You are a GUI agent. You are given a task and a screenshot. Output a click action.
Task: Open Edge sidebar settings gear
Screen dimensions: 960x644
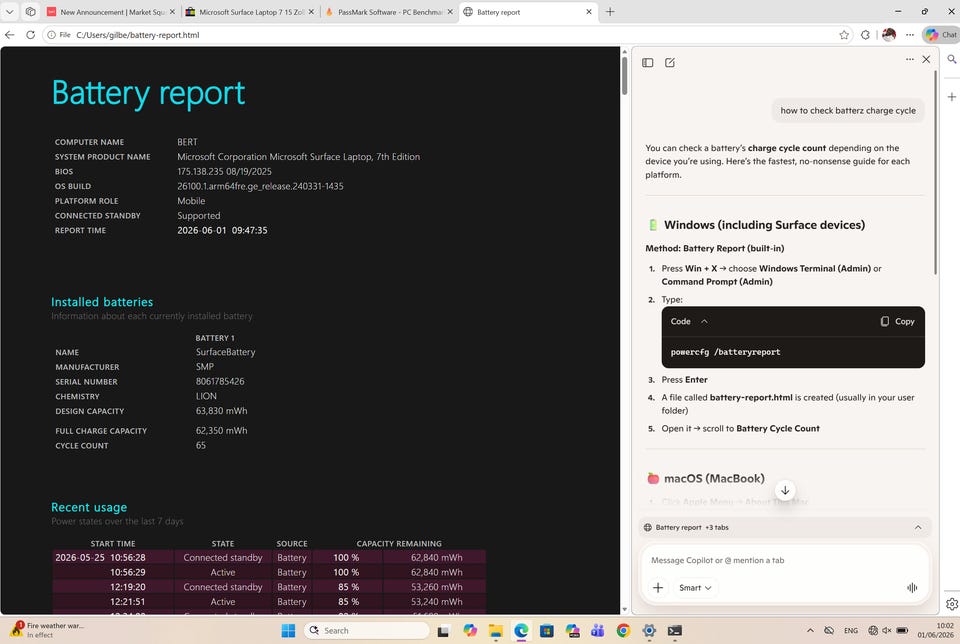(951, 604)
